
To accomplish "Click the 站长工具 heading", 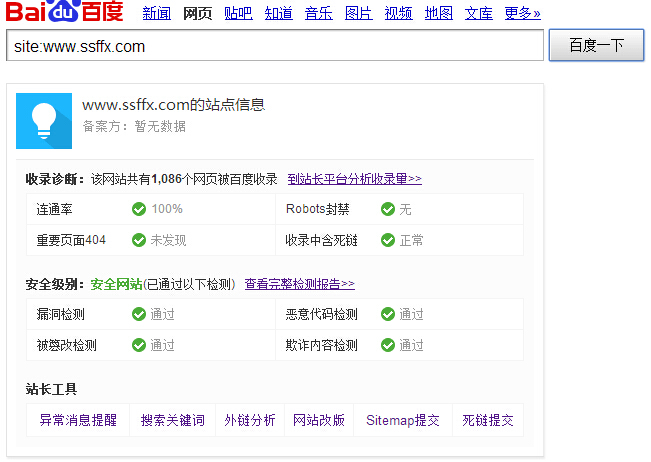I will pos(51,389).
